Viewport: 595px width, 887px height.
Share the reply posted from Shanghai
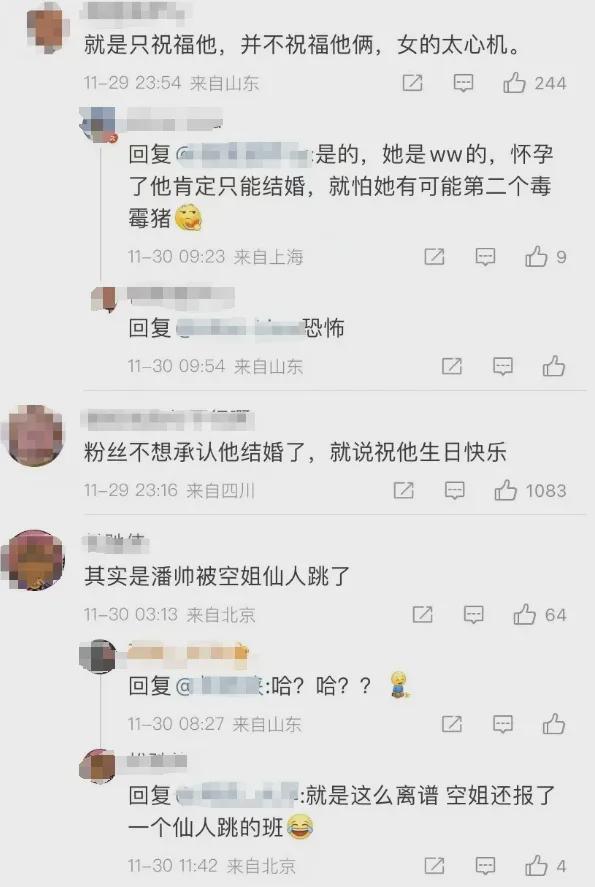(434, 257)
